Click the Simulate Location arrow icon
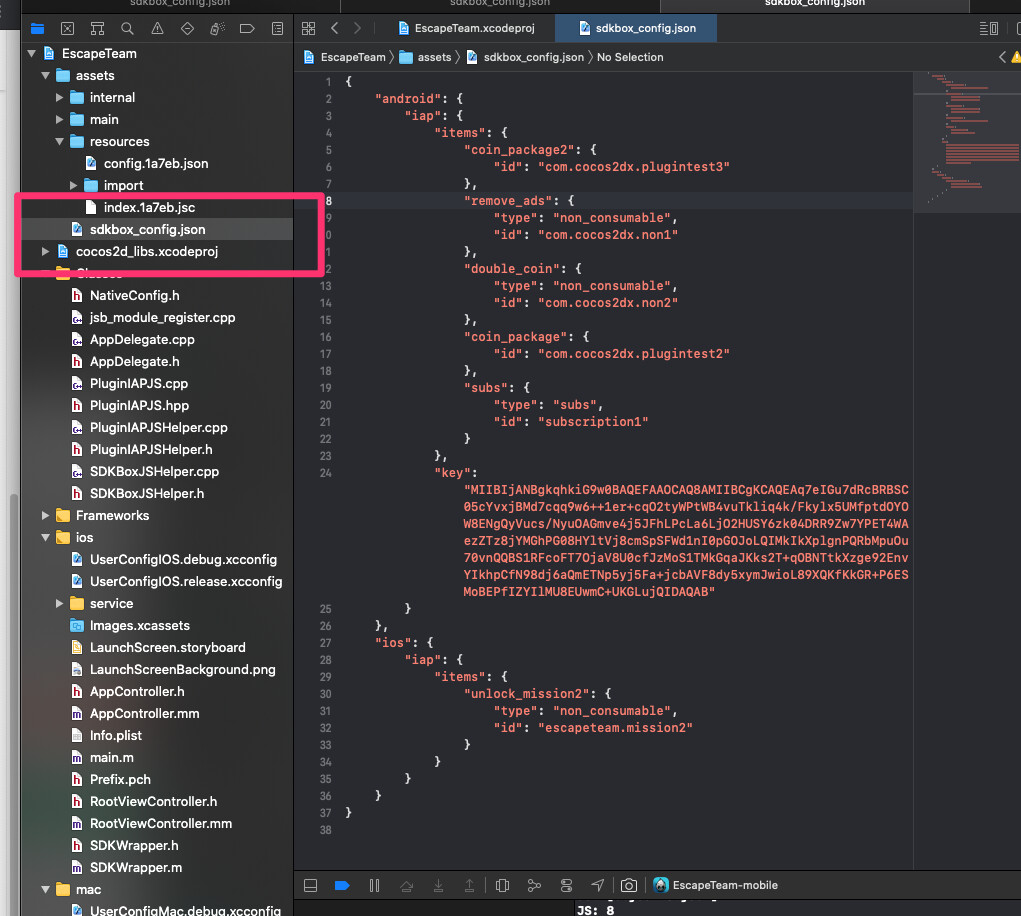Image resolution: width=1021 pixels, height=916 pixels. 597,885
